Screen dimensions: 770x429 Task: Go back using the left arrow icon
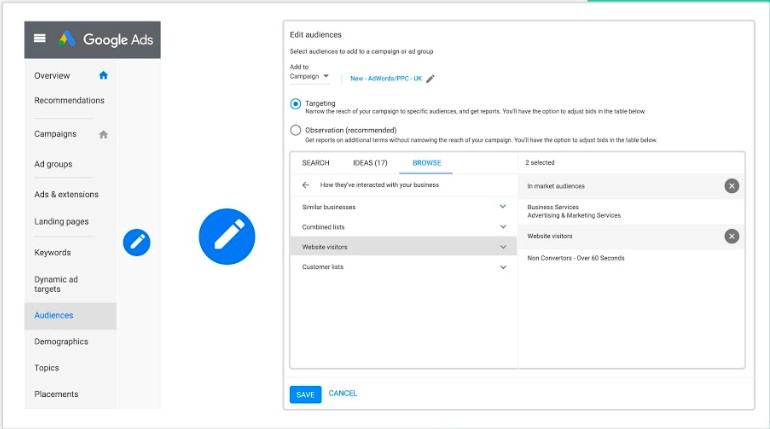click(x=305, y=185)
